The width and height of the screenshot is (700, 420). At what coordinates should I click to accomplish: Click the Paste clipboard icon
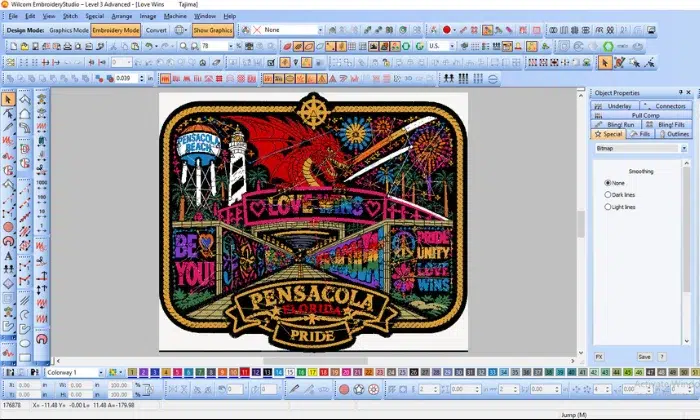tap(135, 46)
